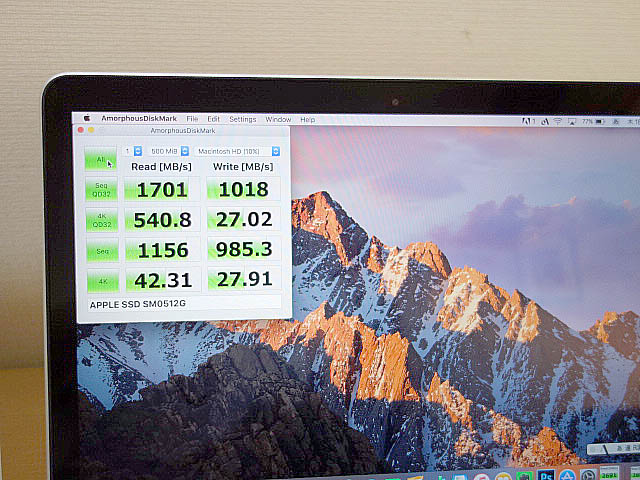The image size is (640, 480).
Task: Launch App Store from the Dock
Action: tap(568, 474)
